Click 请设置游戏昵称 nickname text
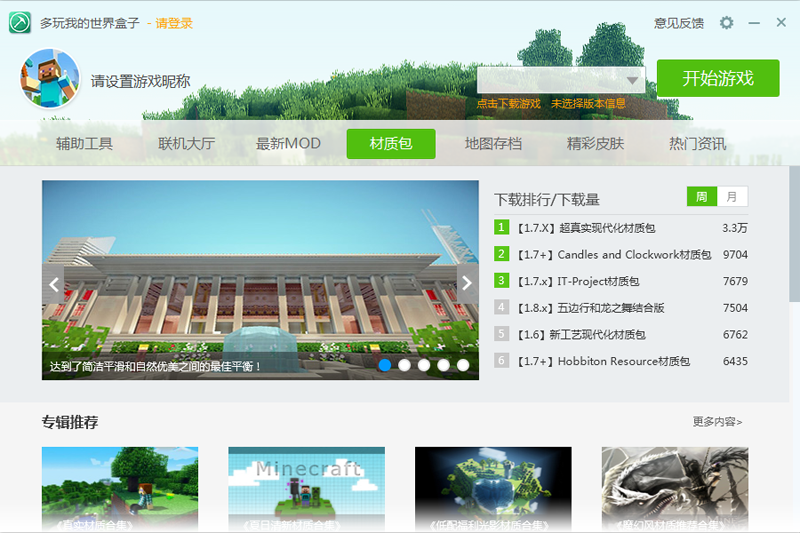This screenshot has height=533, width=800. point(140,81)
